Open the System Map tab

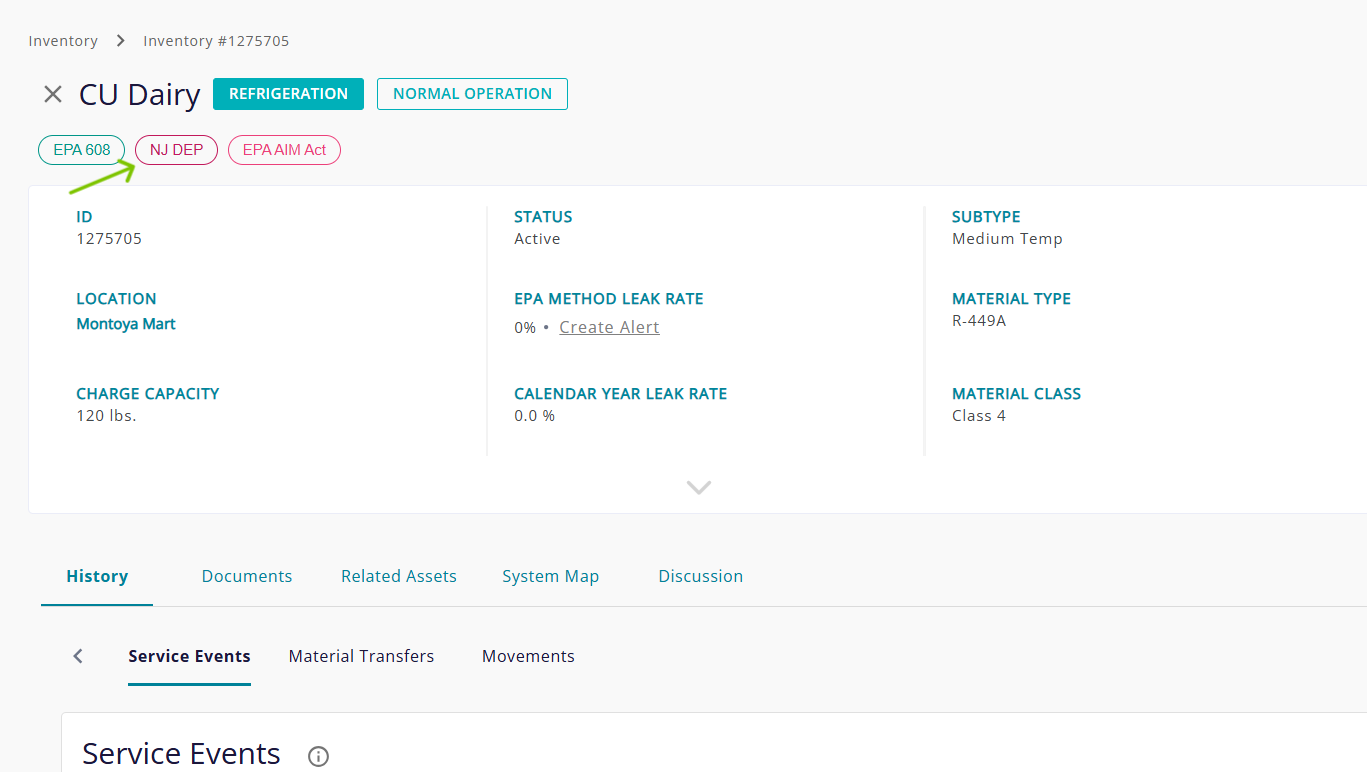point(550,576)
